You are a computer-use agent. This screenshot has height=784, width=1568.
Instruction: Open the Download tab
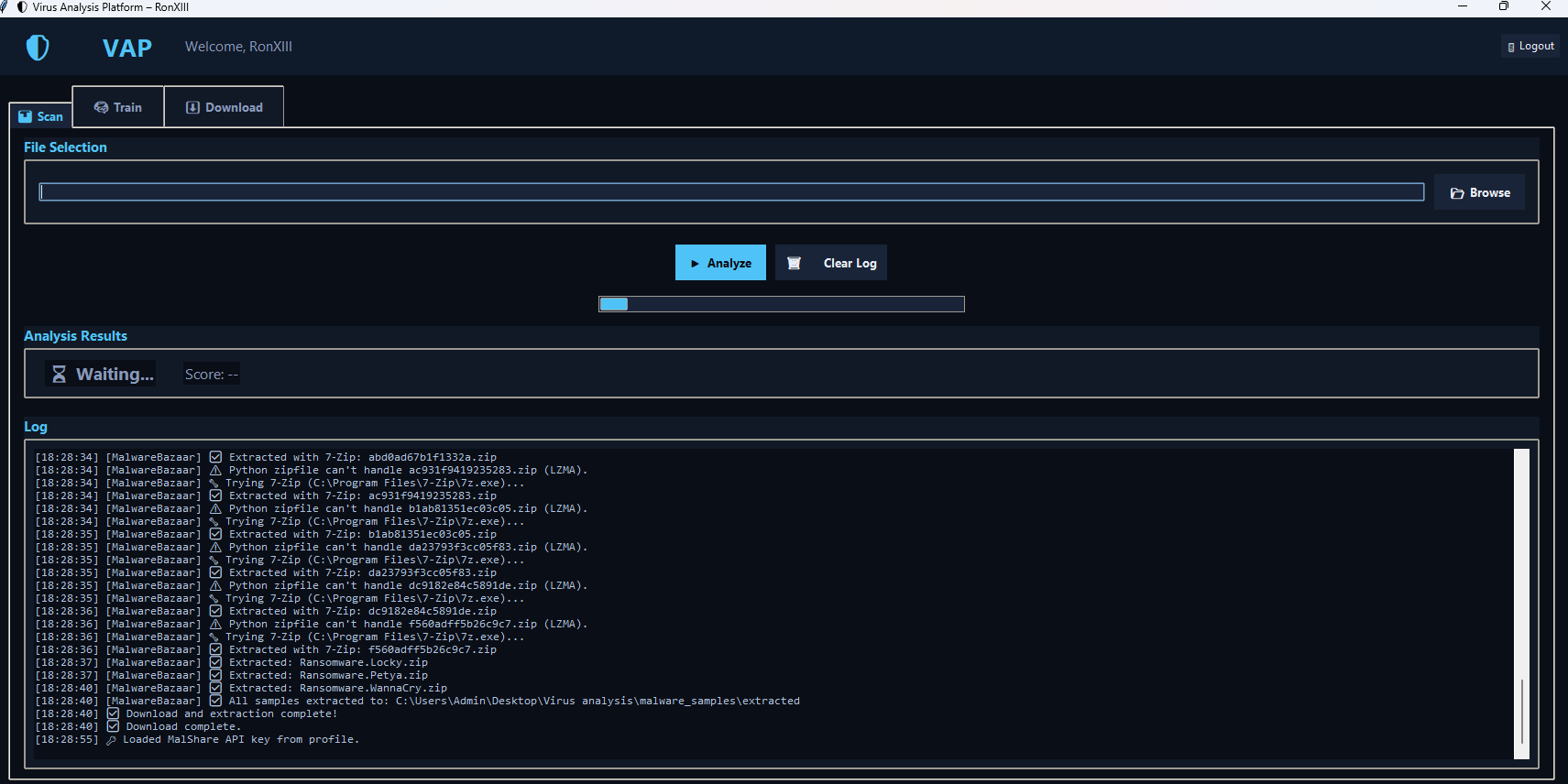click(x=225, y=107)
